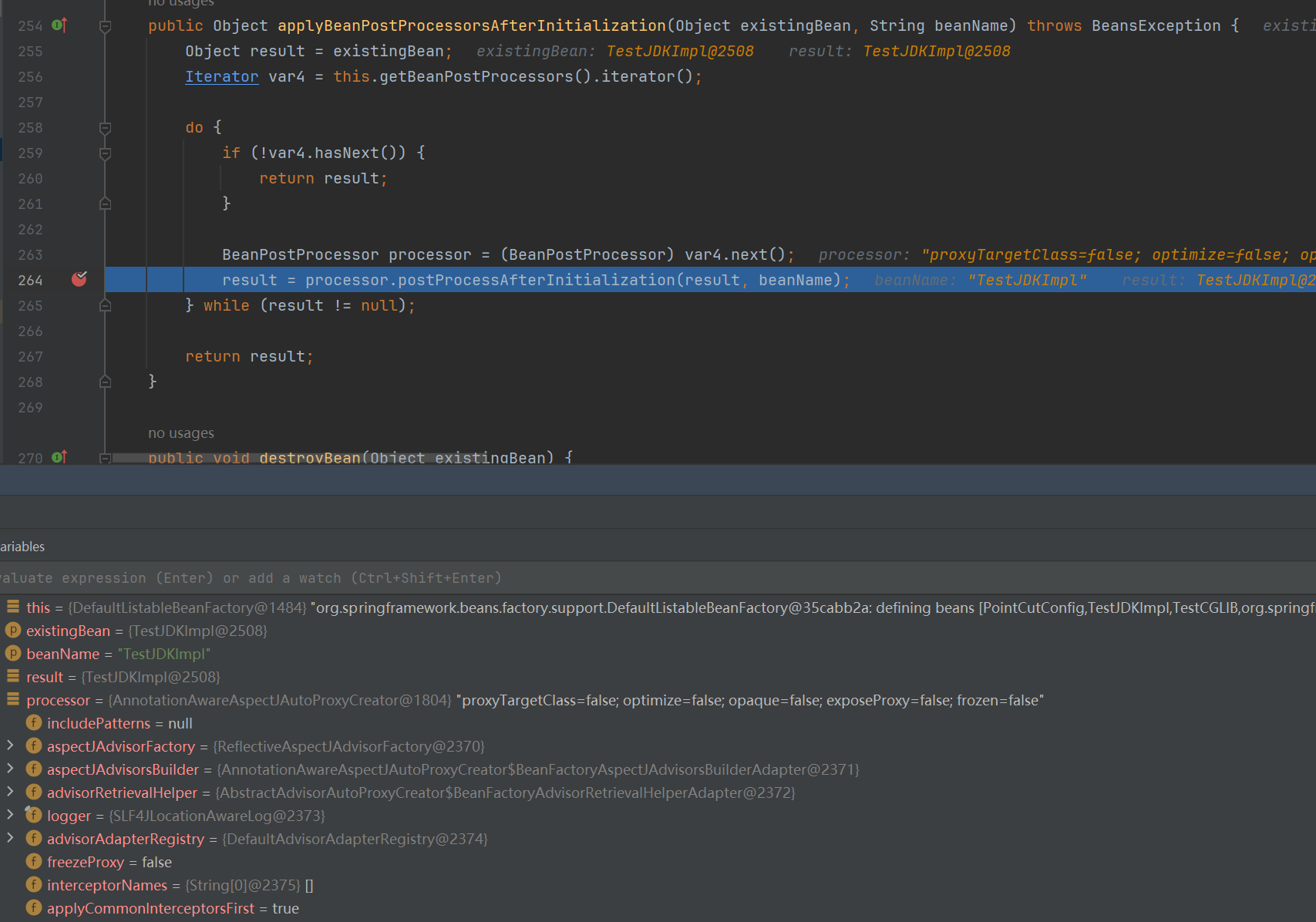Viewport: 1316px width, 922px height.
Task: Collapse the destroyBean fold marker on line 270
Action: point(106,458)
